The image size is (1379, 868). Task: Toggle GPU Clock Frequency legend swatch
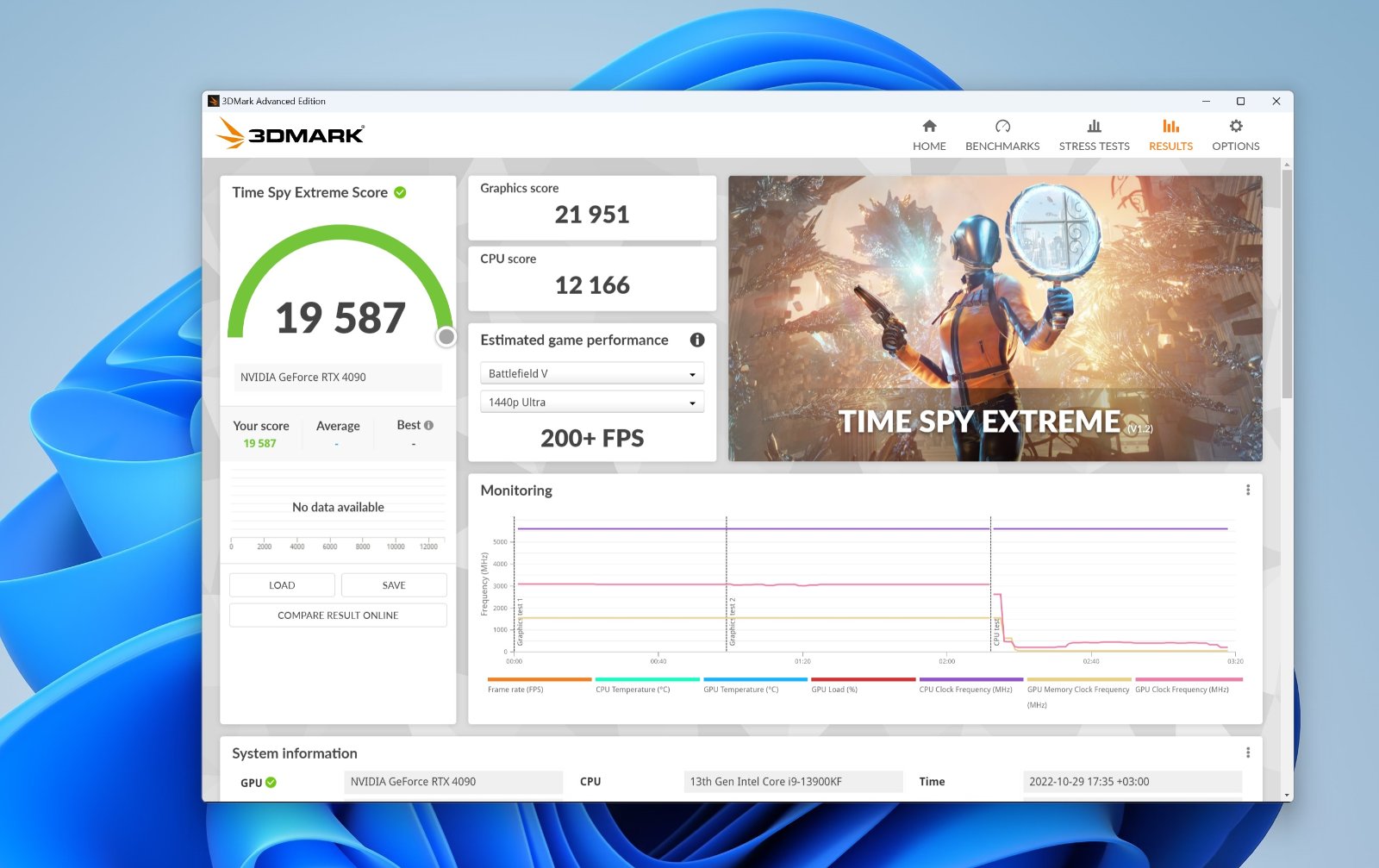[x=1189, y=679]
